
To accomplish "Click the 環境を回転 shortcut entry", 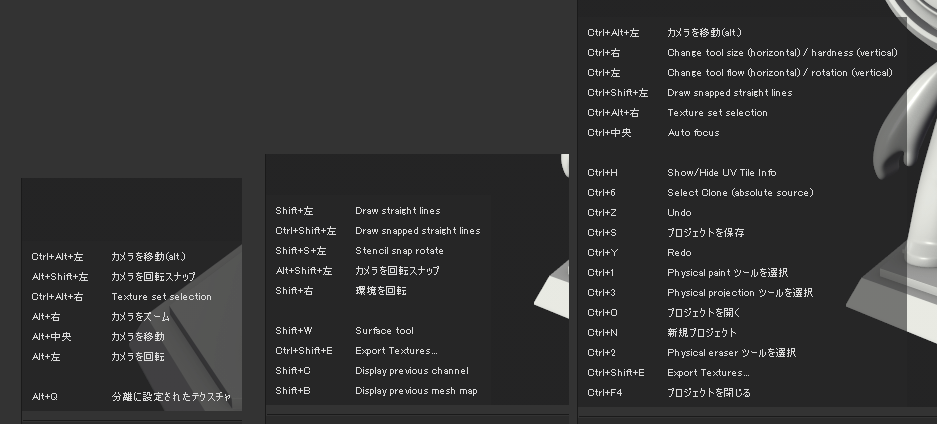I will tap(380, 291).
